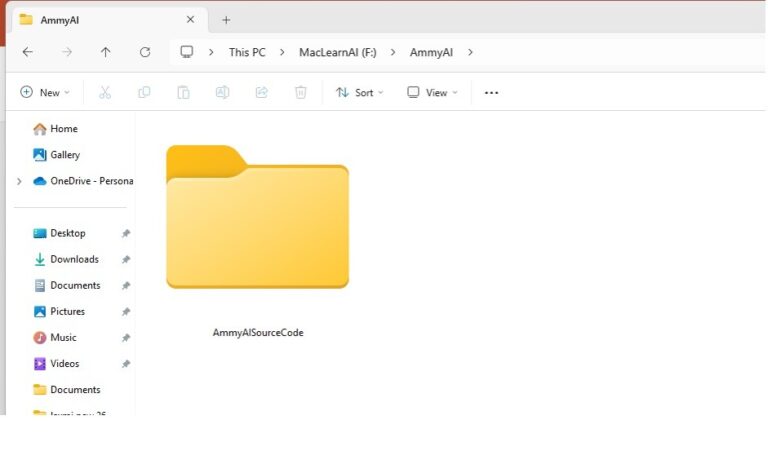Go up one directory level

tap(106, 52)
